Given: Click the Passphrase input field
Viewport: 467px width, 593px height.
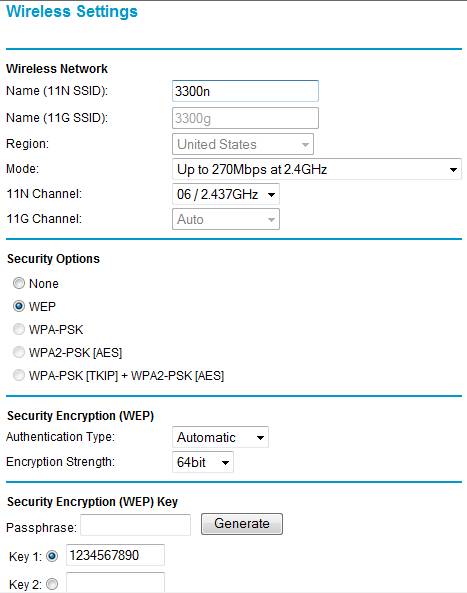Looking at the screenshot, I should click(x=135, y=525).
